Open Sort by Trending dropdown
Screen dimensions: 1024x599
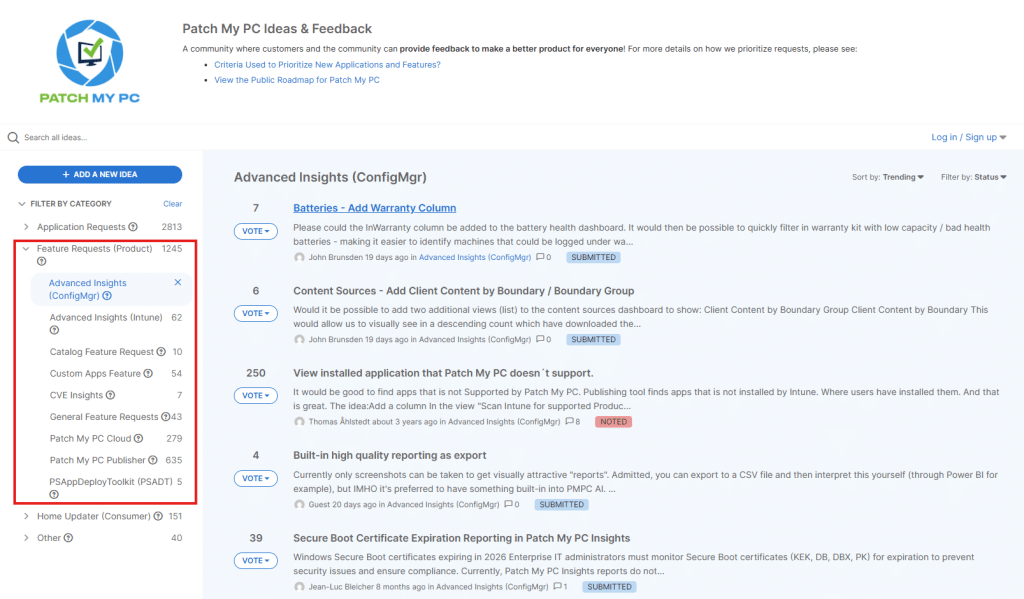pos(902,177)
